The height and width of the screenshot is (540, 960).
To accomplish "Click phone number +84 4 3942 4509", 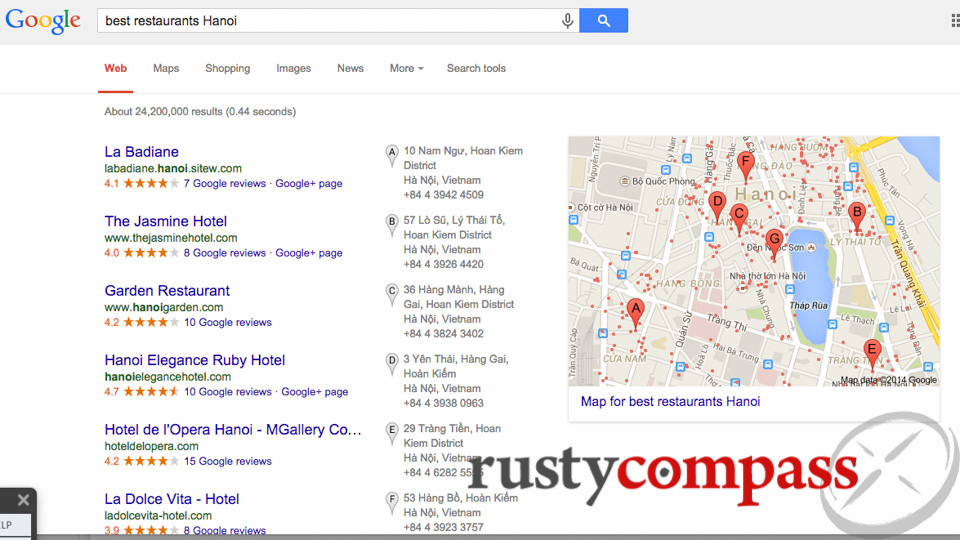I will tap(443, 195).
